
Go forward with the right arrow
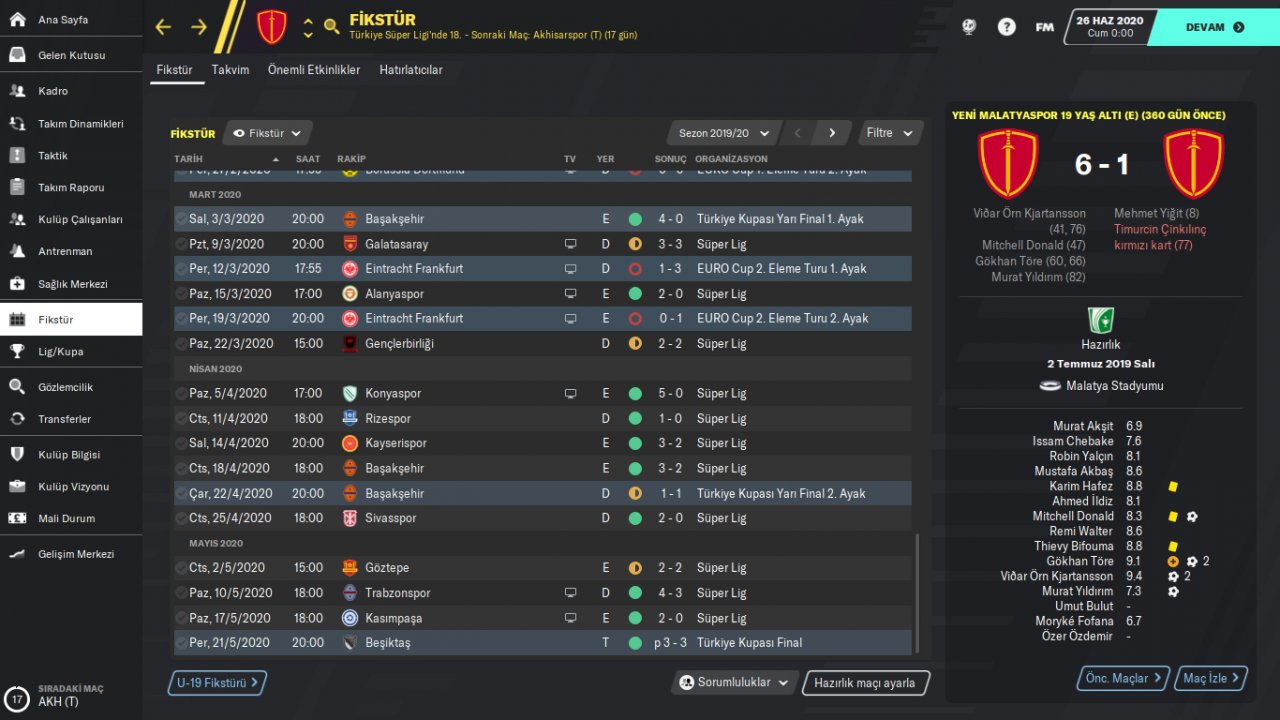(x=199, y=27)
